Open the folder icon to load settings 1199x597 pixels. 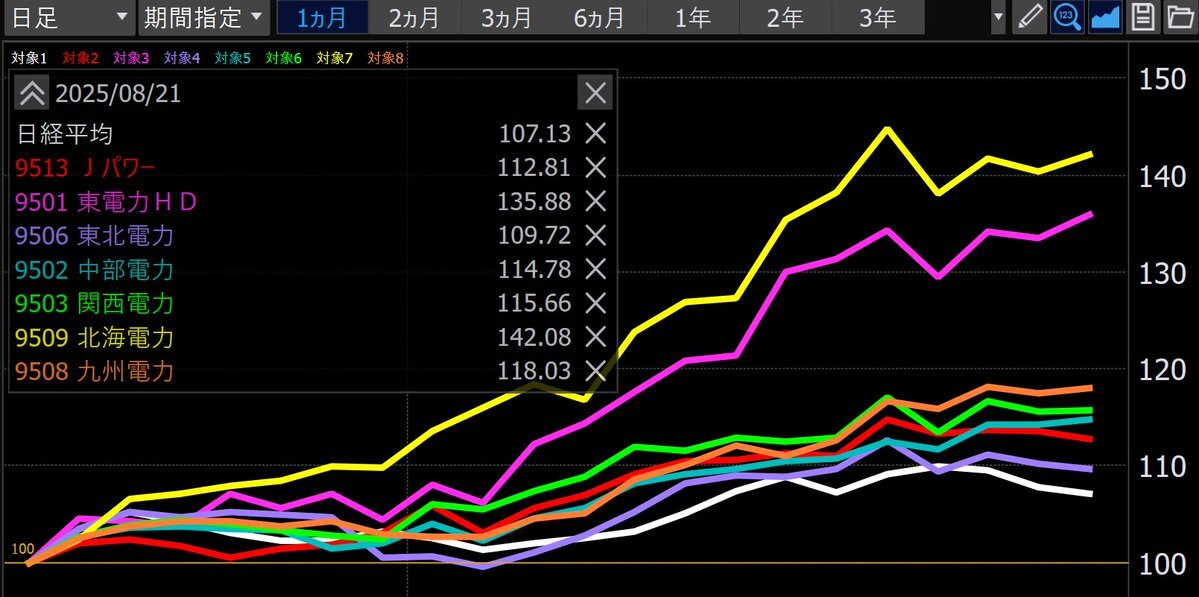click(1180, 18)
